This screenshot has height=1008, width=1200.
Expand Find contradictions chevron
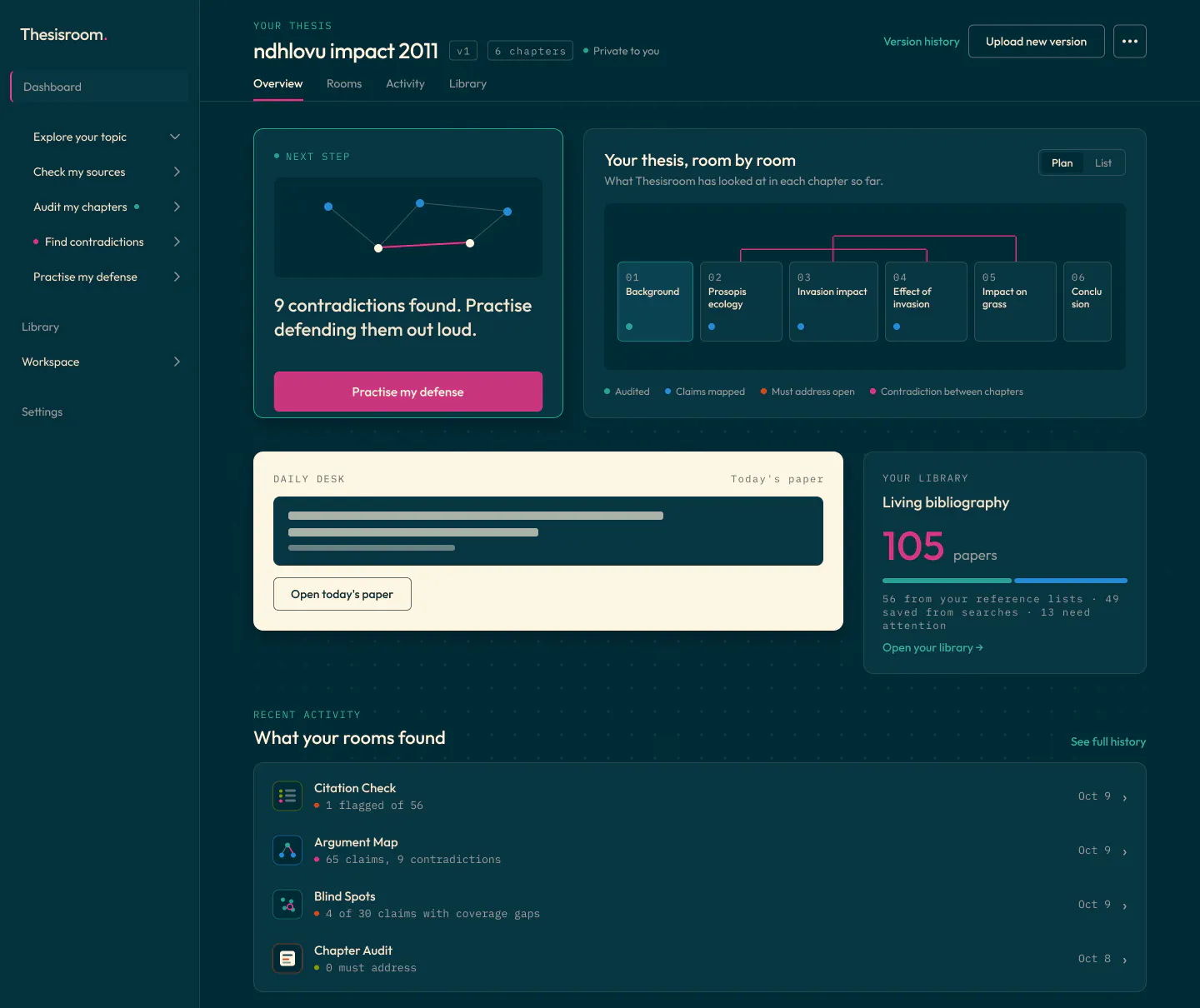tap(177, 242)
